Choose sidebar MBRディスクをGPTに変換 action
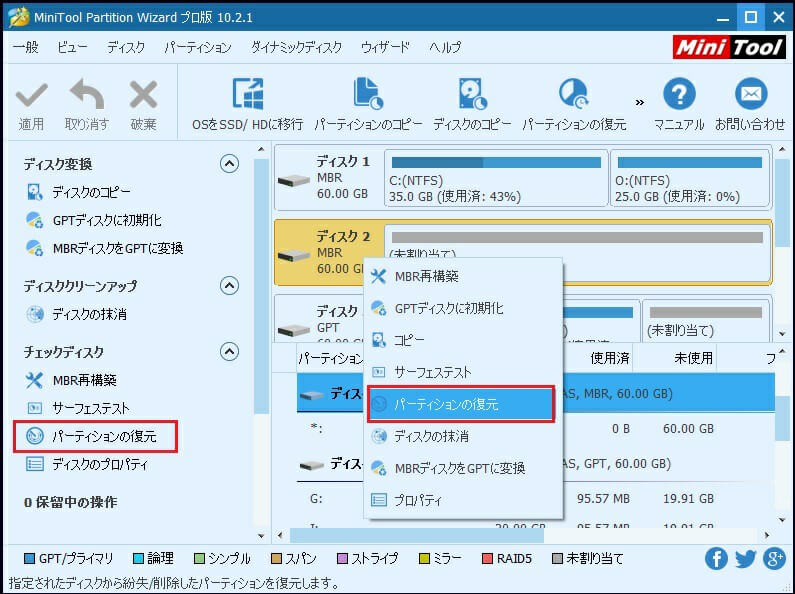Screen dimensions: 795x594 pos(104,248)
